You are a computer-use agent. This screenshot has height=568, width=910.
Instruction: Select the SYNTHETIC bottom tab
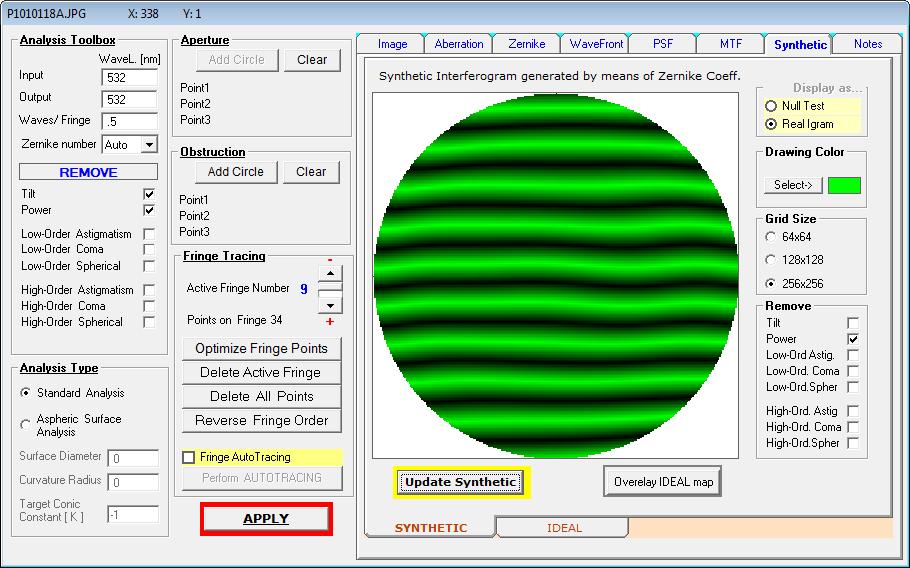click(431, 527)
